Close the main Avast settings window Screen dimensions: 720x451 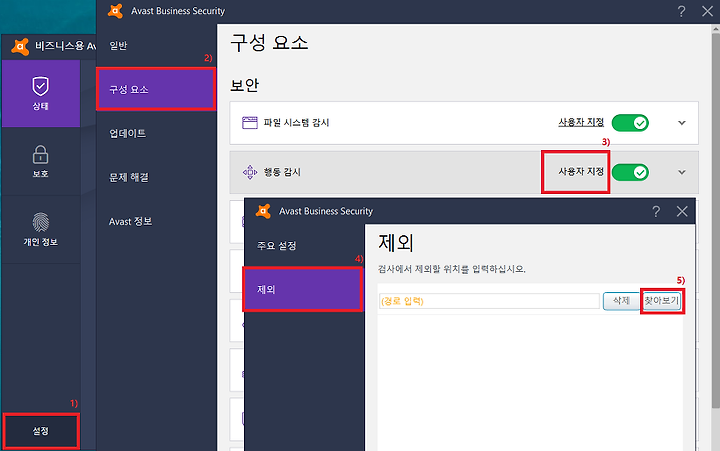coord(707,11)
